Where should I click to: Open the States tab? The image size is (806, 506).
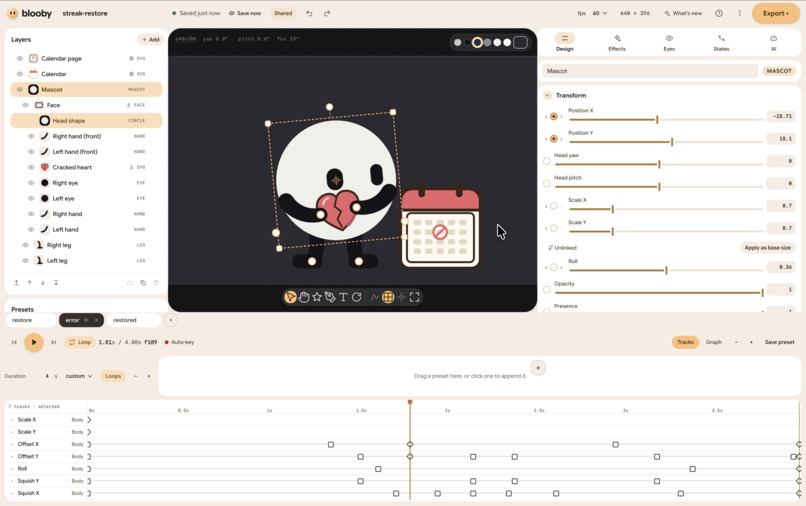pos(721,42)
